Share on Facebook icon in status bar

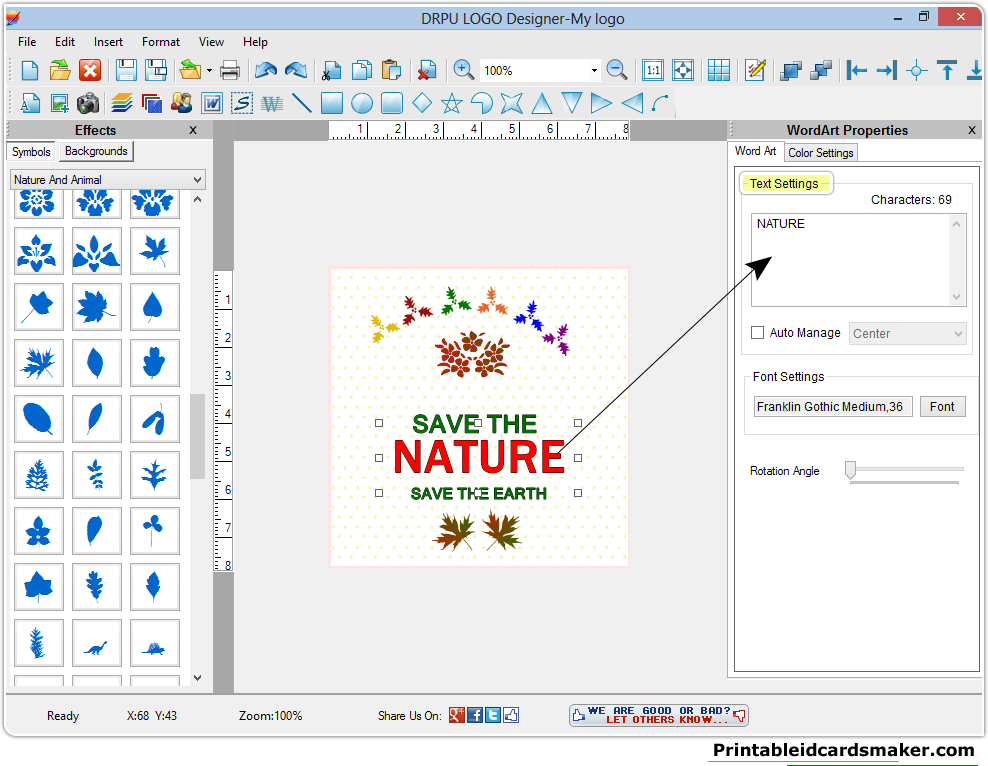pyautogui.click(x=475, y=715)
